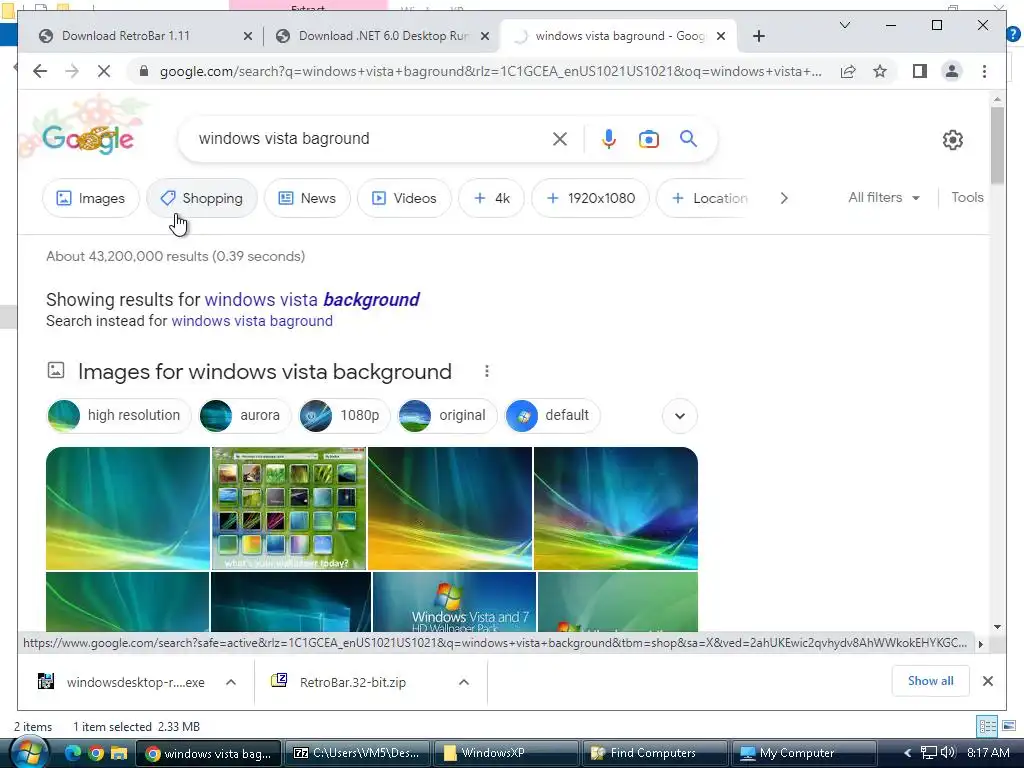Share this page from the address bar
This screenshot has height=768, width=1024.
point(848,71)
